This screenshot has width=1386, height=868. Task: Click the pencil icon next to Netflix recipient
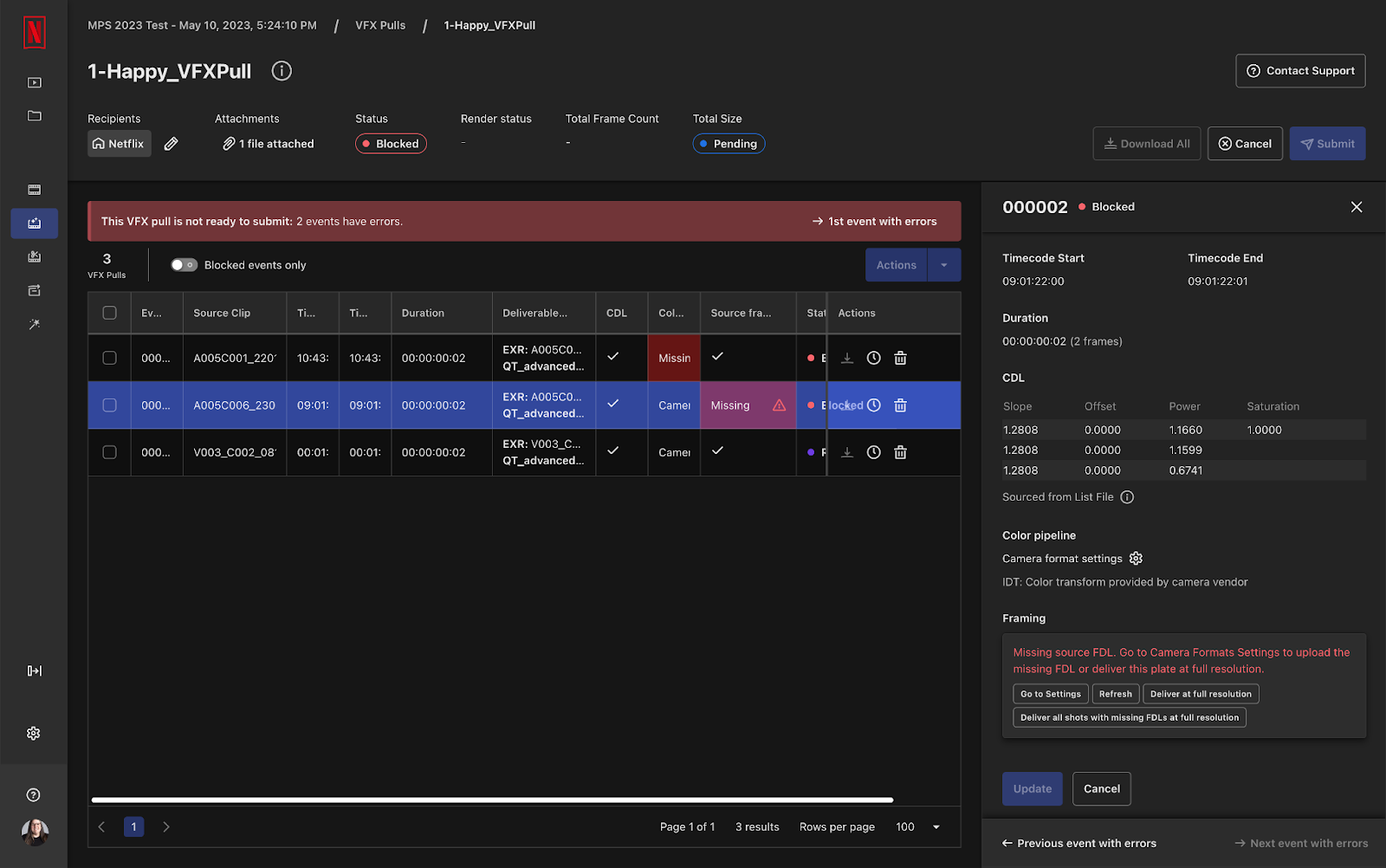[x=172, y=144]
